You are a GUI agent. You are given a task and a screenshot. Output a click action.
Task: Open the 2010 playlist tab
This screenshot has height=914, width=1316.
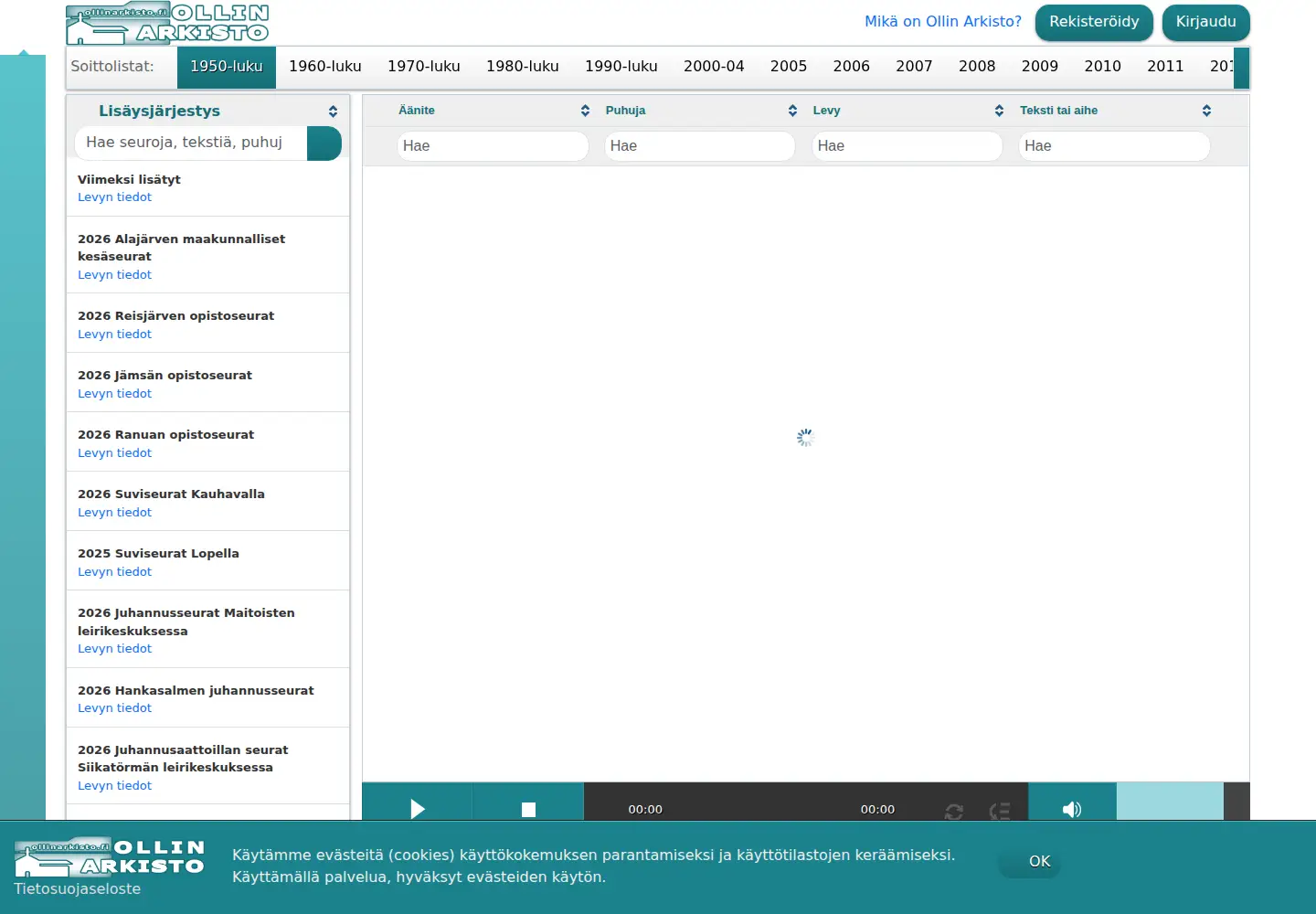pyautogui.click(x=1103, y=67)
